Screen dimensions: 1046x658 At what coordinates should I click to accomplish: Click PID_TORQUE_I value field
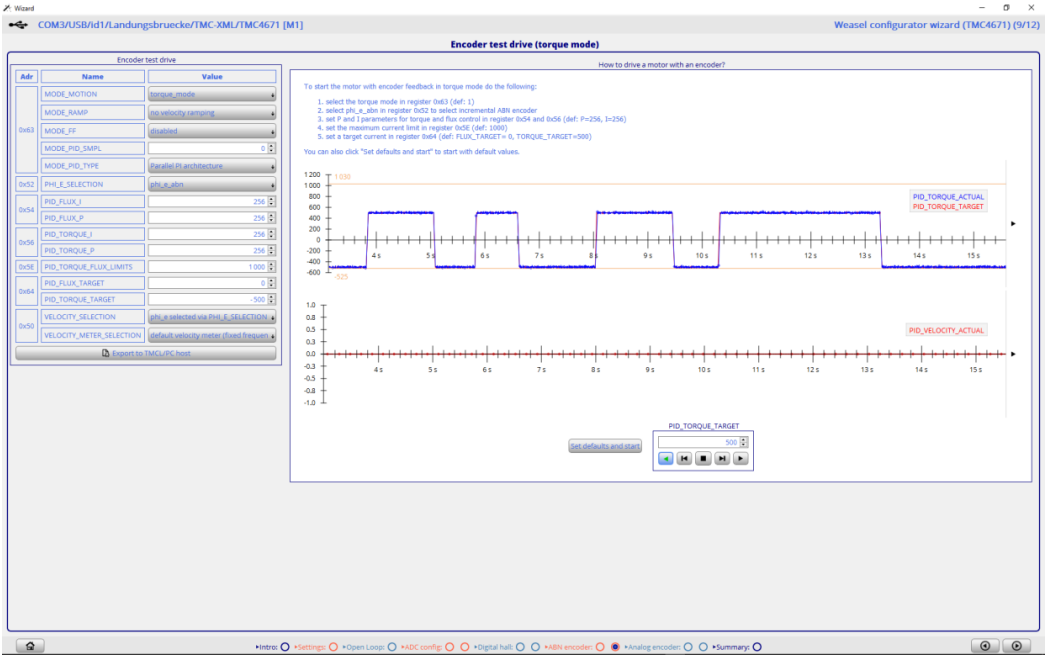coord(207,234)
